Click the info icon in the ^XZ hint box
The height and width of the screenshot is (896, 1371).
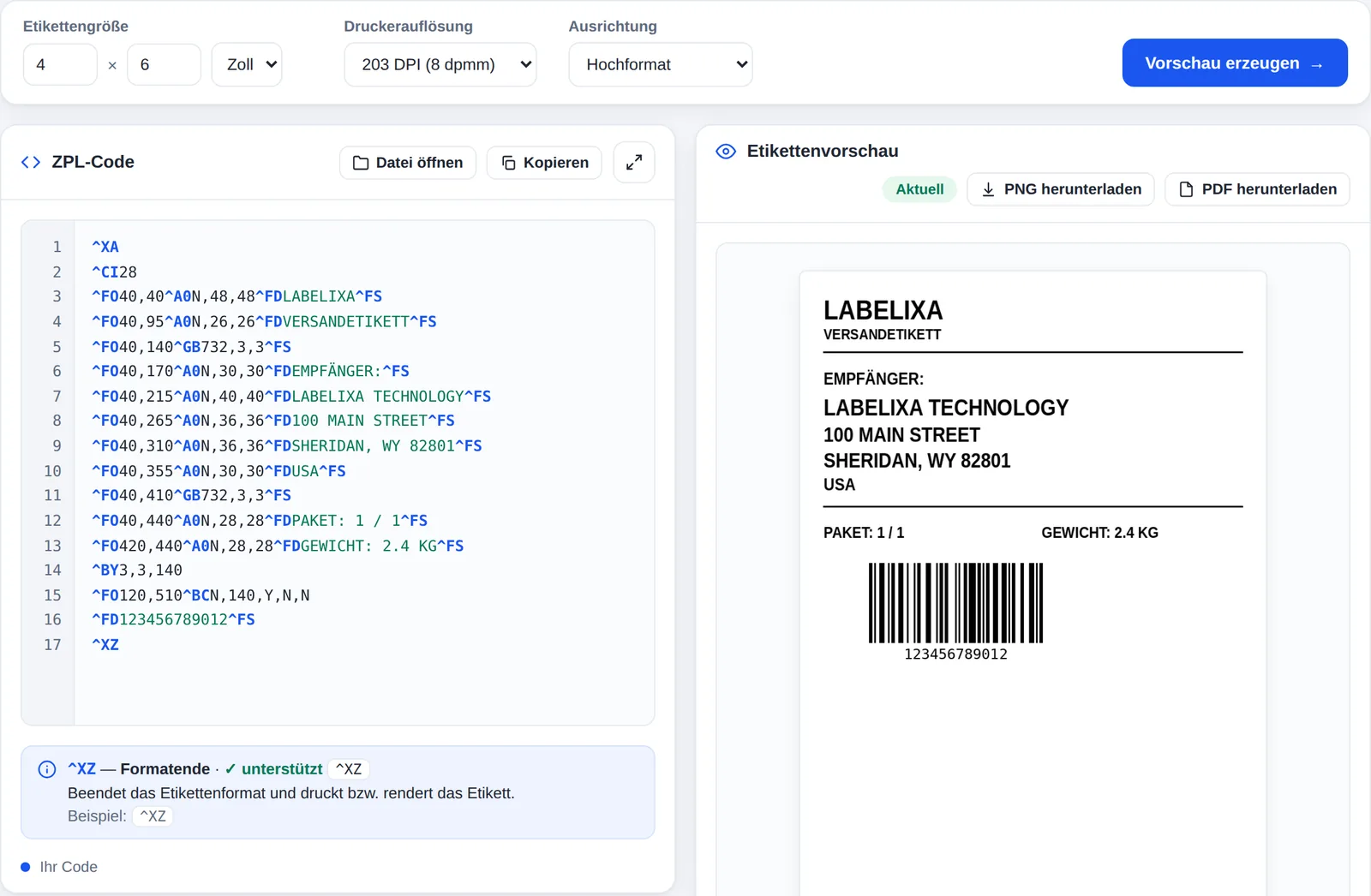[47, 769]
